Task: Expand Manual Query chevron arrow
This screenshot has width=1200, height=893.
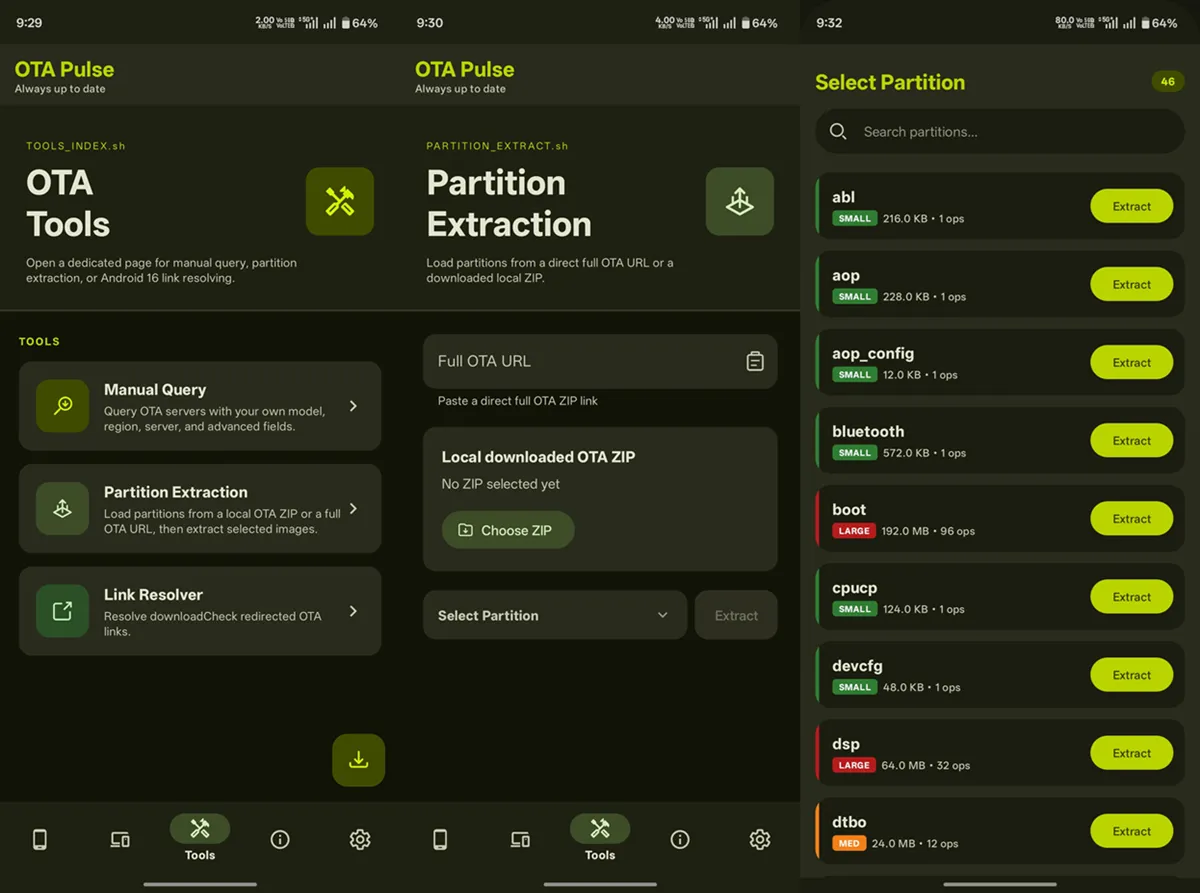Action: [x=353, y=406]
